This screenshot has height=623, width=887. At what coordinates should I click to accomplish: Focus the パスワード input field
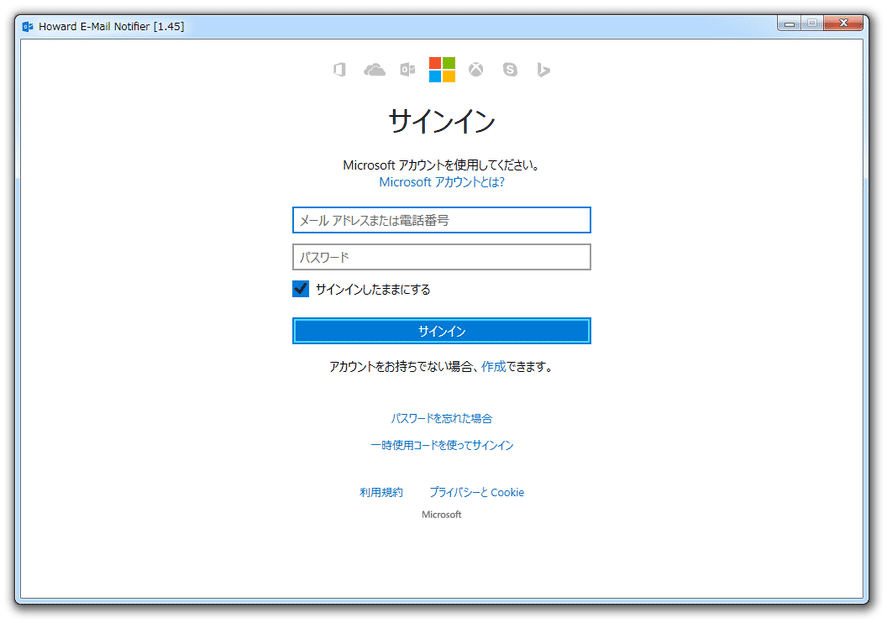[x=442, y=257]
